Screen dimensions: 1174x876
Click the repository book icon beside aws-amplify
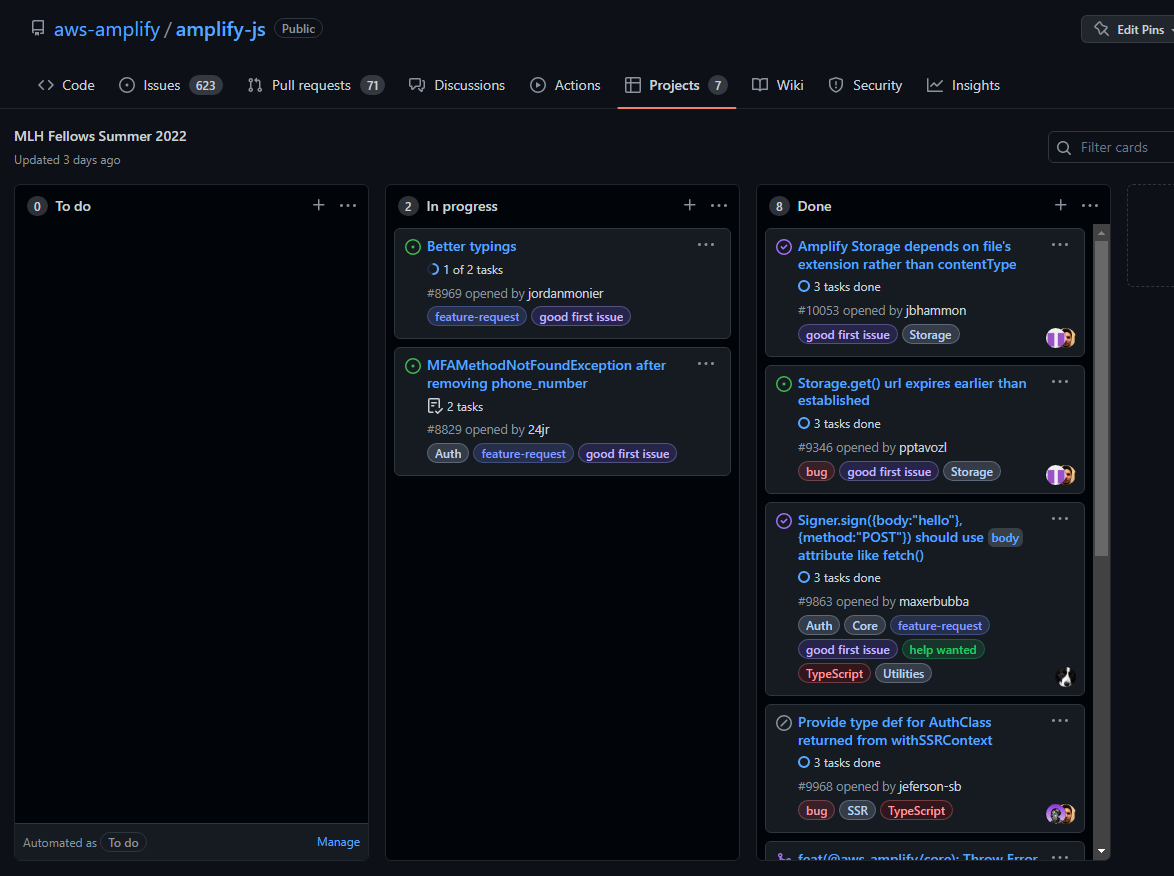(x=37, y=28)
